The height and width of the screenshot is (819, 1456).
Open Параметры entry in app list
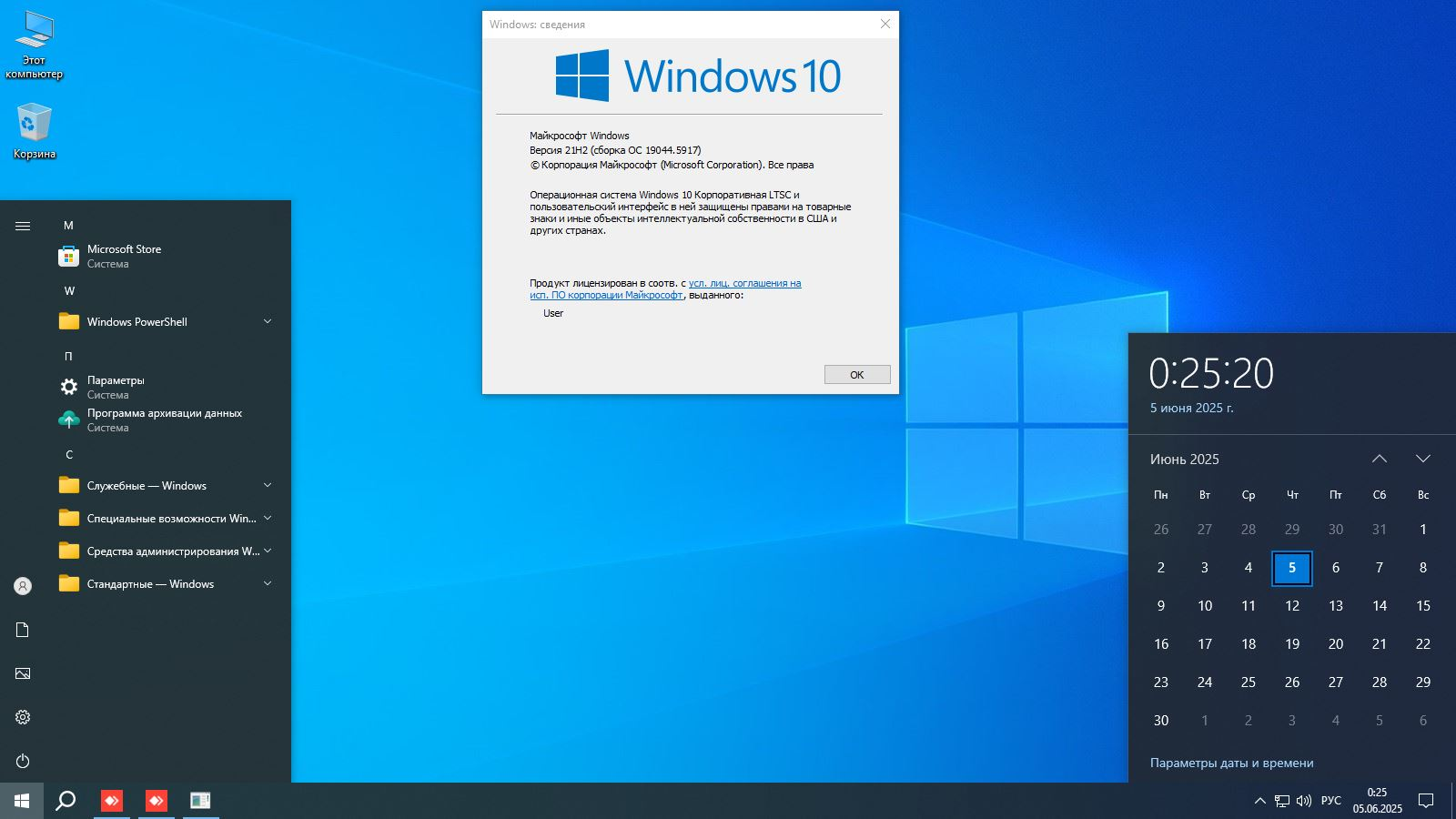pyautogui.click(x=116, y=387)
